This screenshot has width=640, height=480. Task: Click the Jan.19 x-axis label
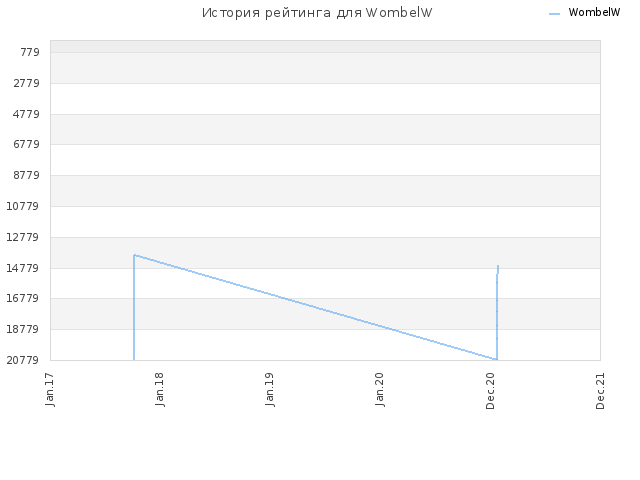point(270,390)
